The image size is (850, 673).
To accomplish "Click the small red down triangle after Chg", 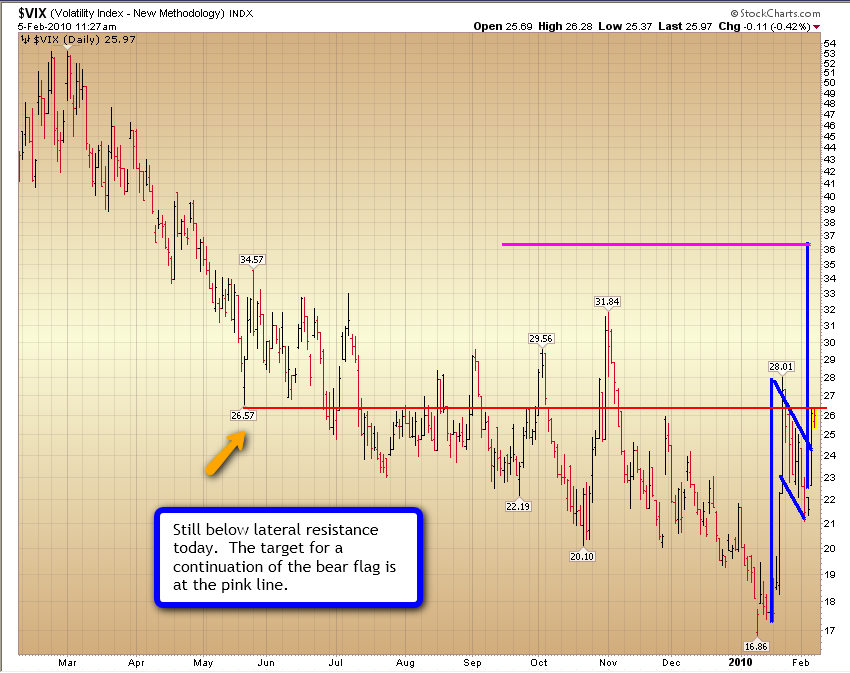I will pyautogui.click(x=816, y=27).
